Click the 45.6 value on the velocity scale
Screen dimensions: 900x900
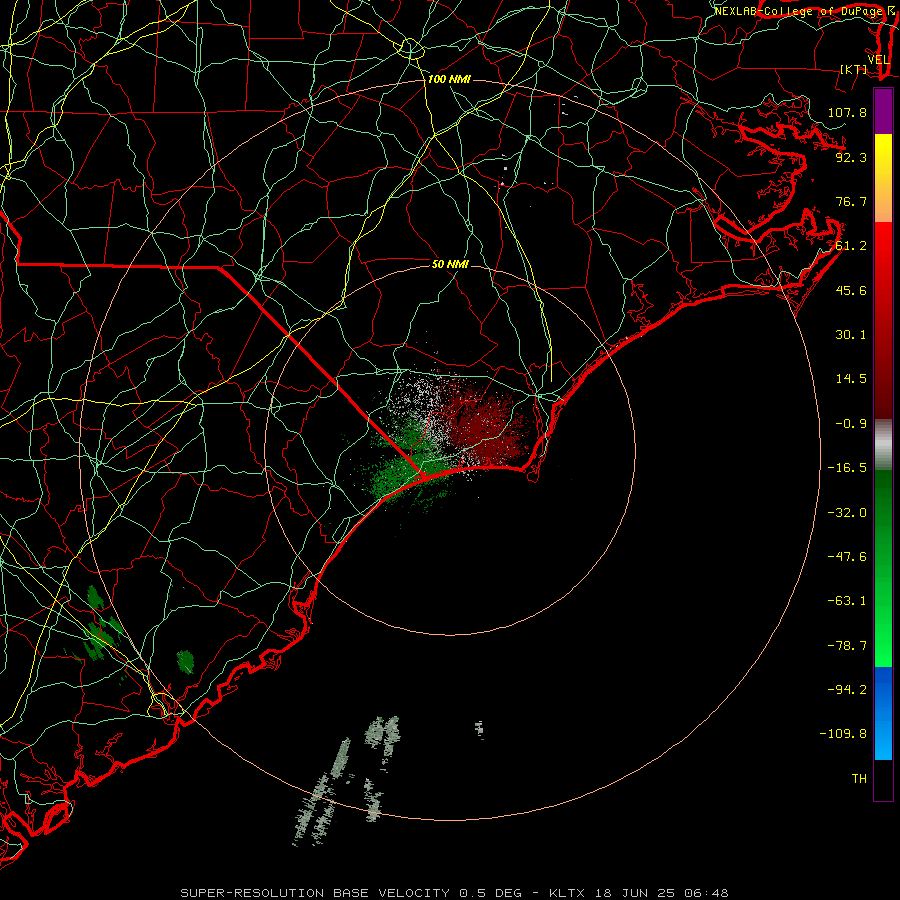coord(851,290)
